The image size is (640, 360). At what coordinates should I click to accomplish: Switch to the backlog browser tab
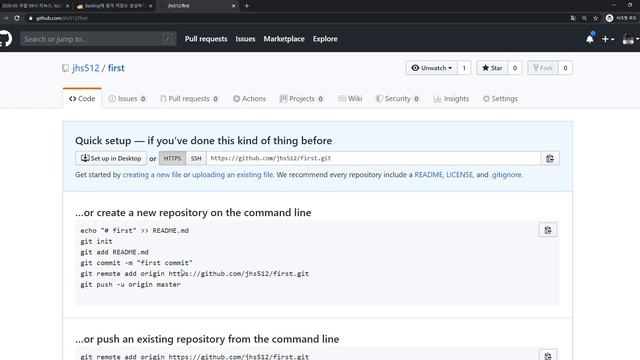click(x=114, y=6)
